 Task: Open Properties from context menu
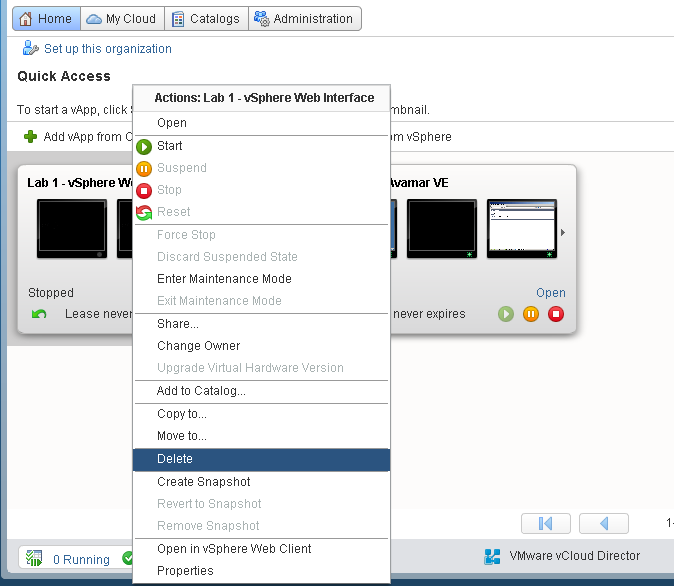(261, 571)
